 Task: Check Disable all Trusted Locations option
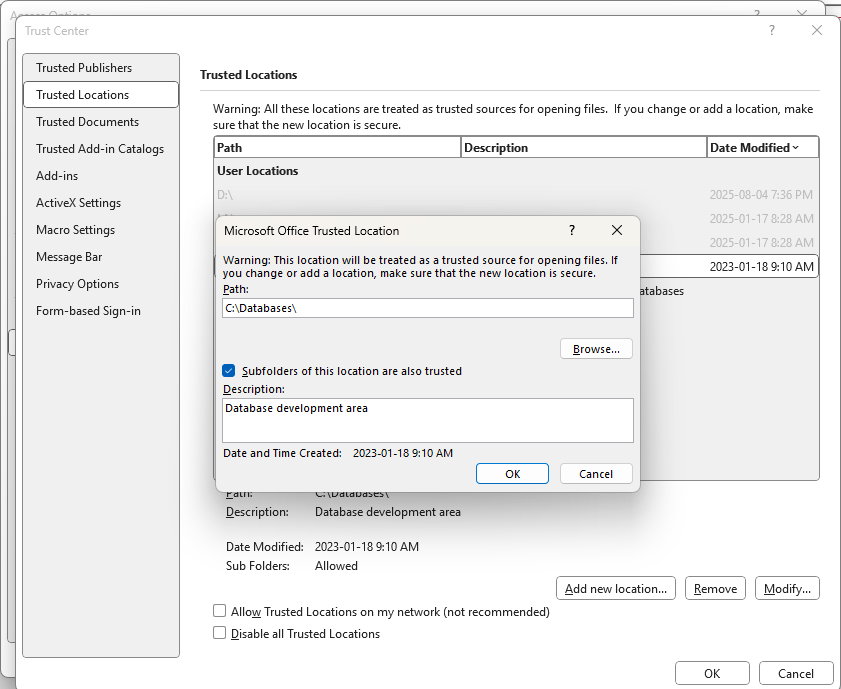point(220,633)
